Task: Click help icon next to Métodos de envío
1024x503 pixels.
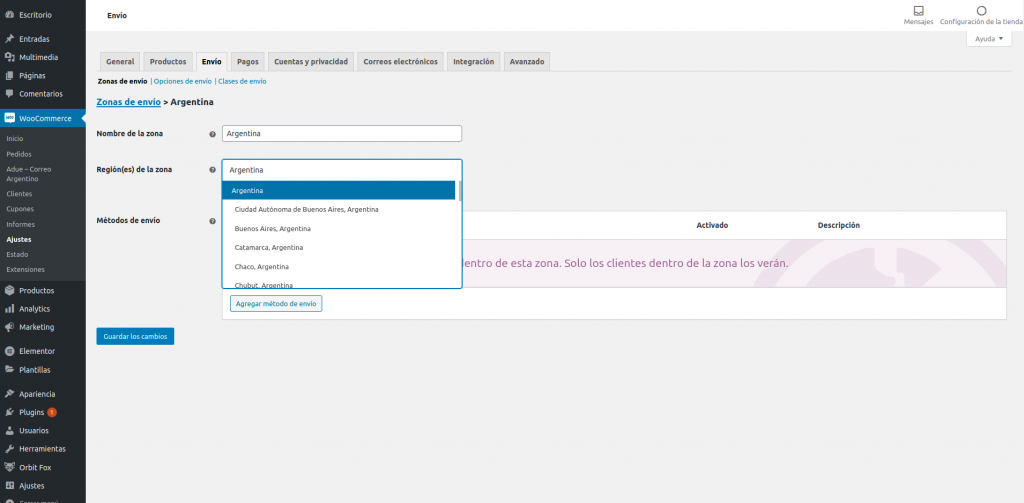Action: coord(212,221)
